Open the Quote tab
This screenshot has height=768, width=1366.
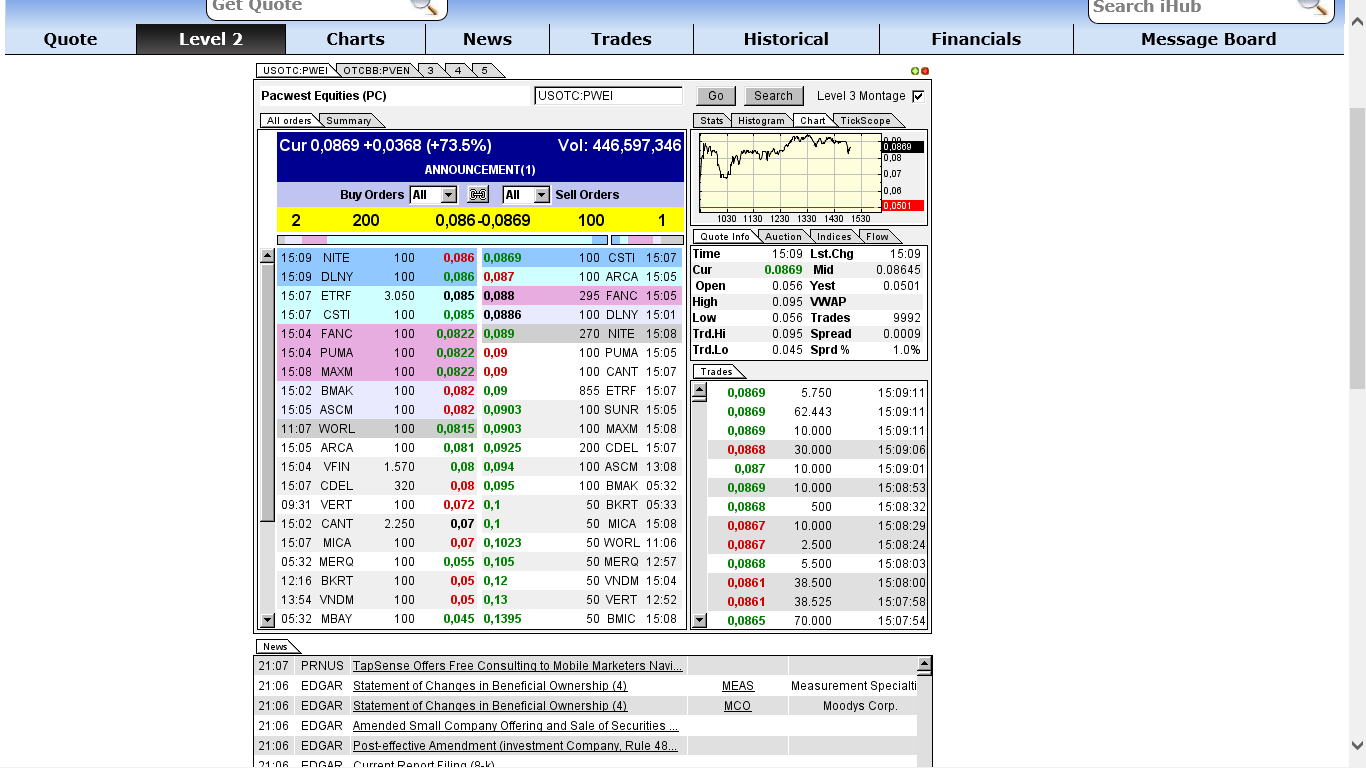point(70,39)
